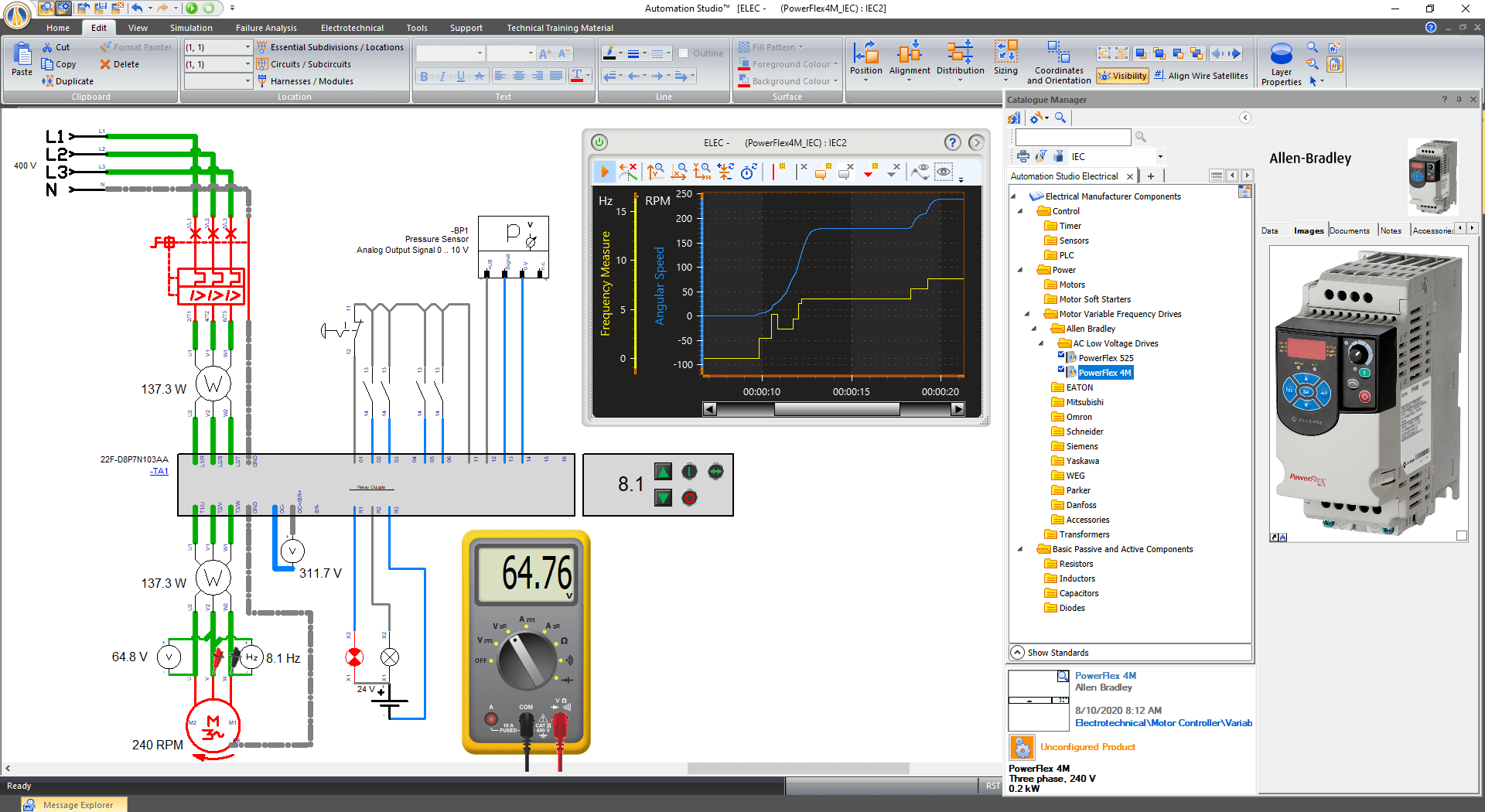Uncheck the PowerFlex 4M checkbox

(x=1062, y=370)
